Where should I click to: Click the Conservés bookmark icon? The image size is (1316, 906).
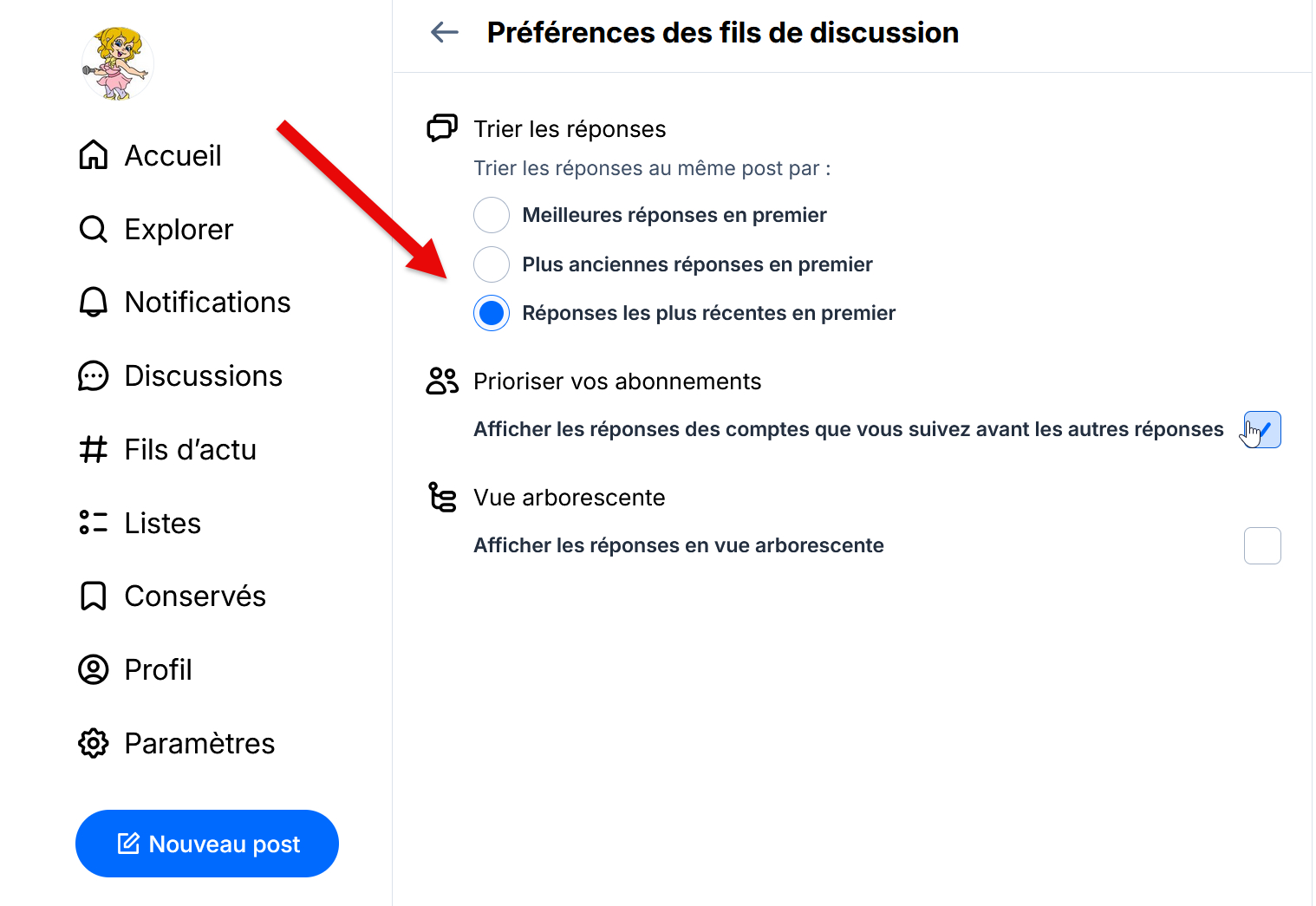tap(94, 596)
